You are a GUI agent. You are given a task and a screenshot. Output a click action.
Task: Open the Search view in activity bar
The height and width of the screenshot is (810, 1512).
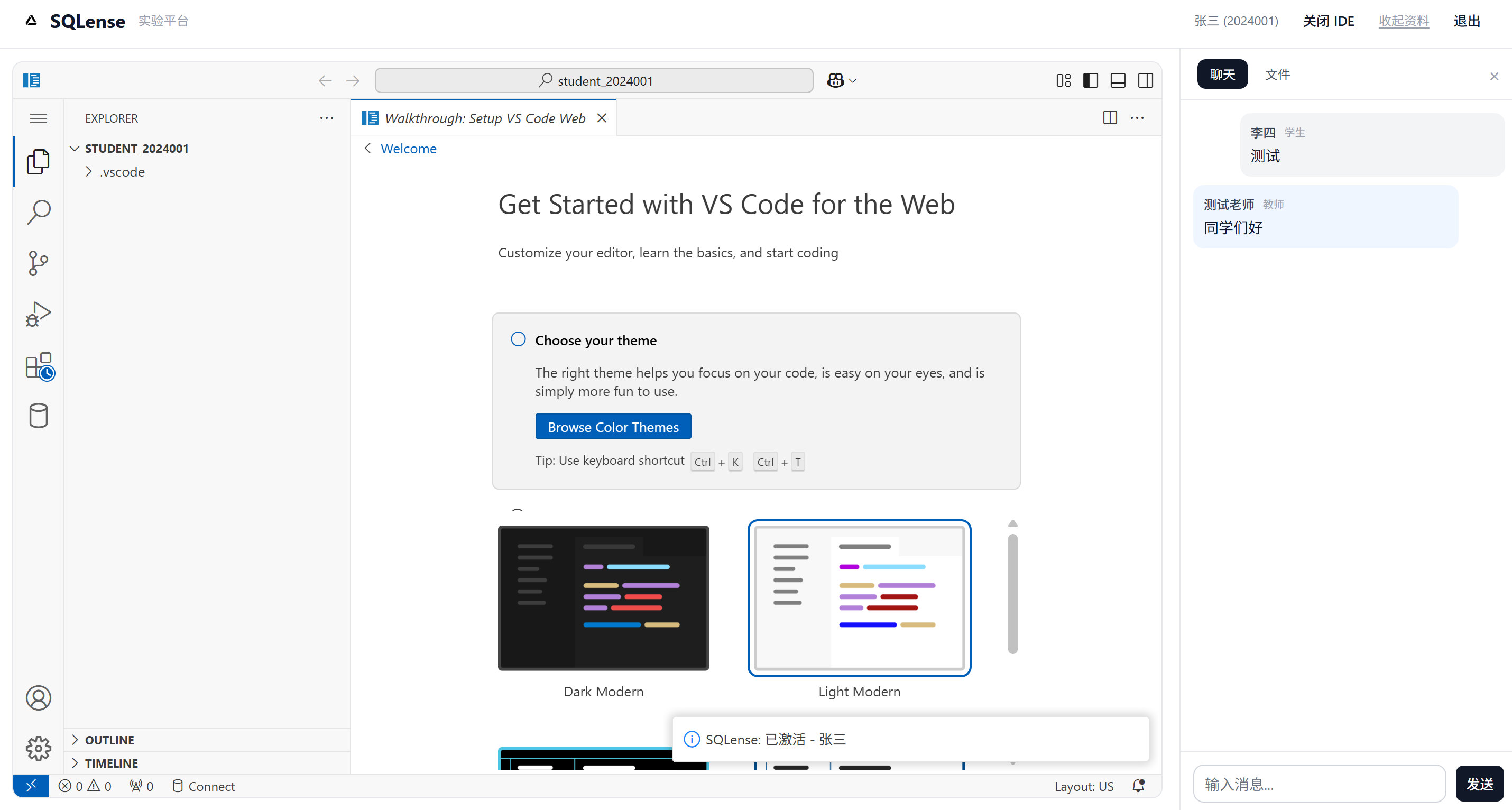pos(38,212)
